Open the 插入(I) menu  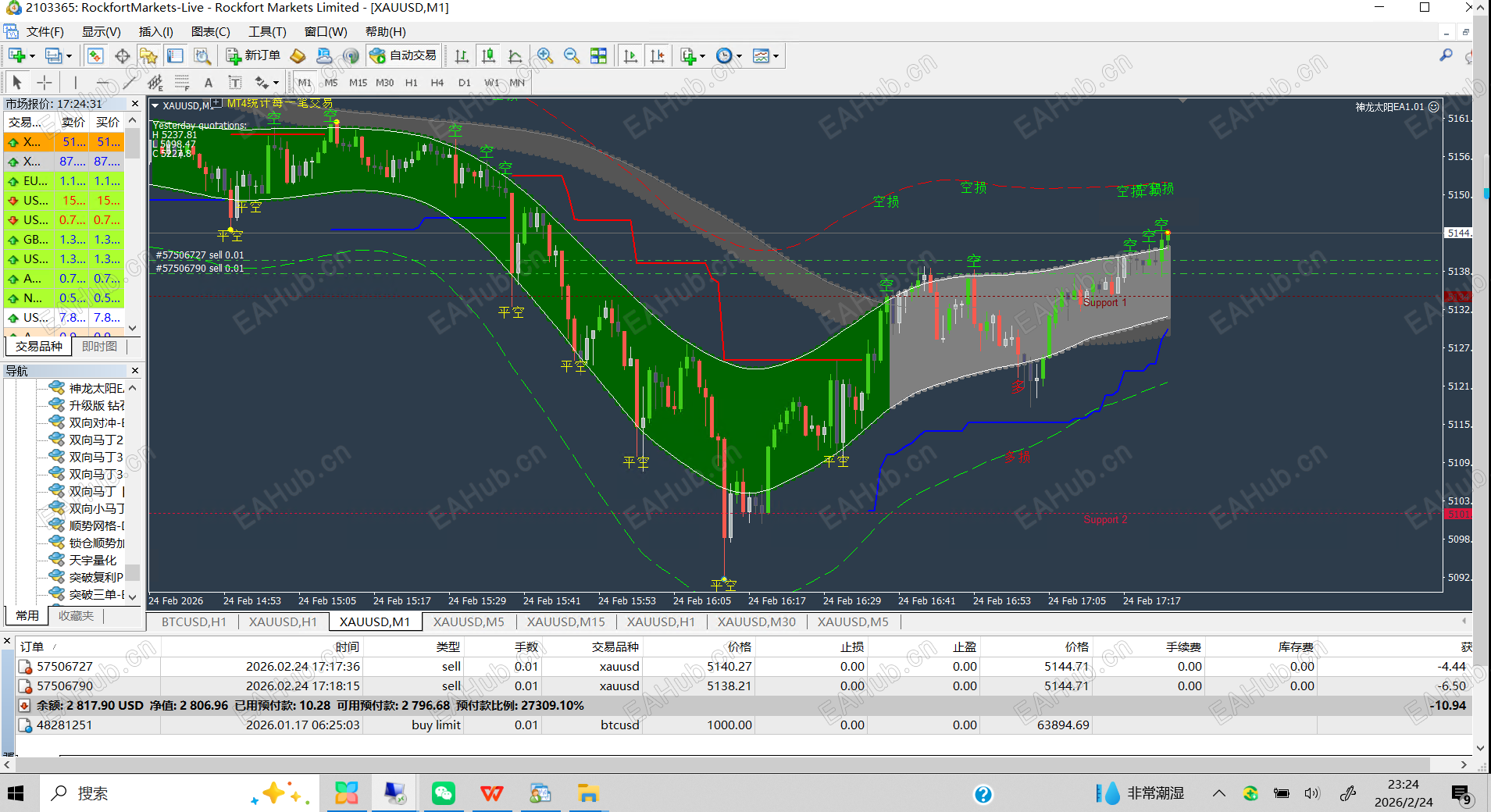point(155,31)
